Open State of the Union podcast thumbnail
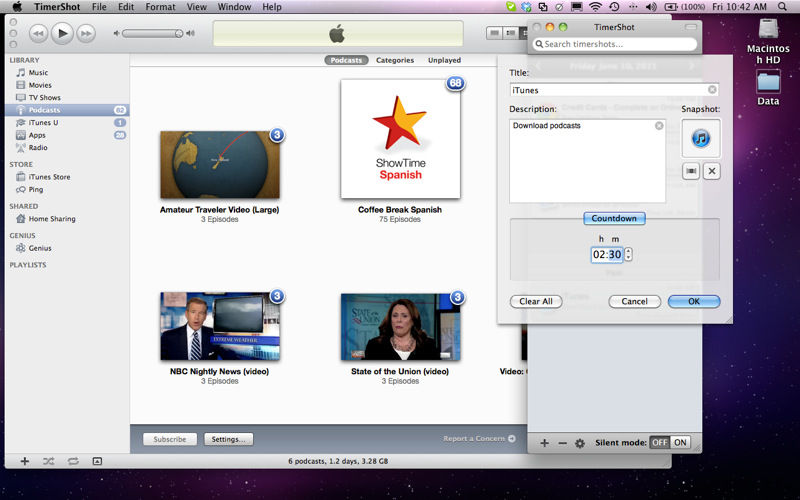 coord(401,327)
